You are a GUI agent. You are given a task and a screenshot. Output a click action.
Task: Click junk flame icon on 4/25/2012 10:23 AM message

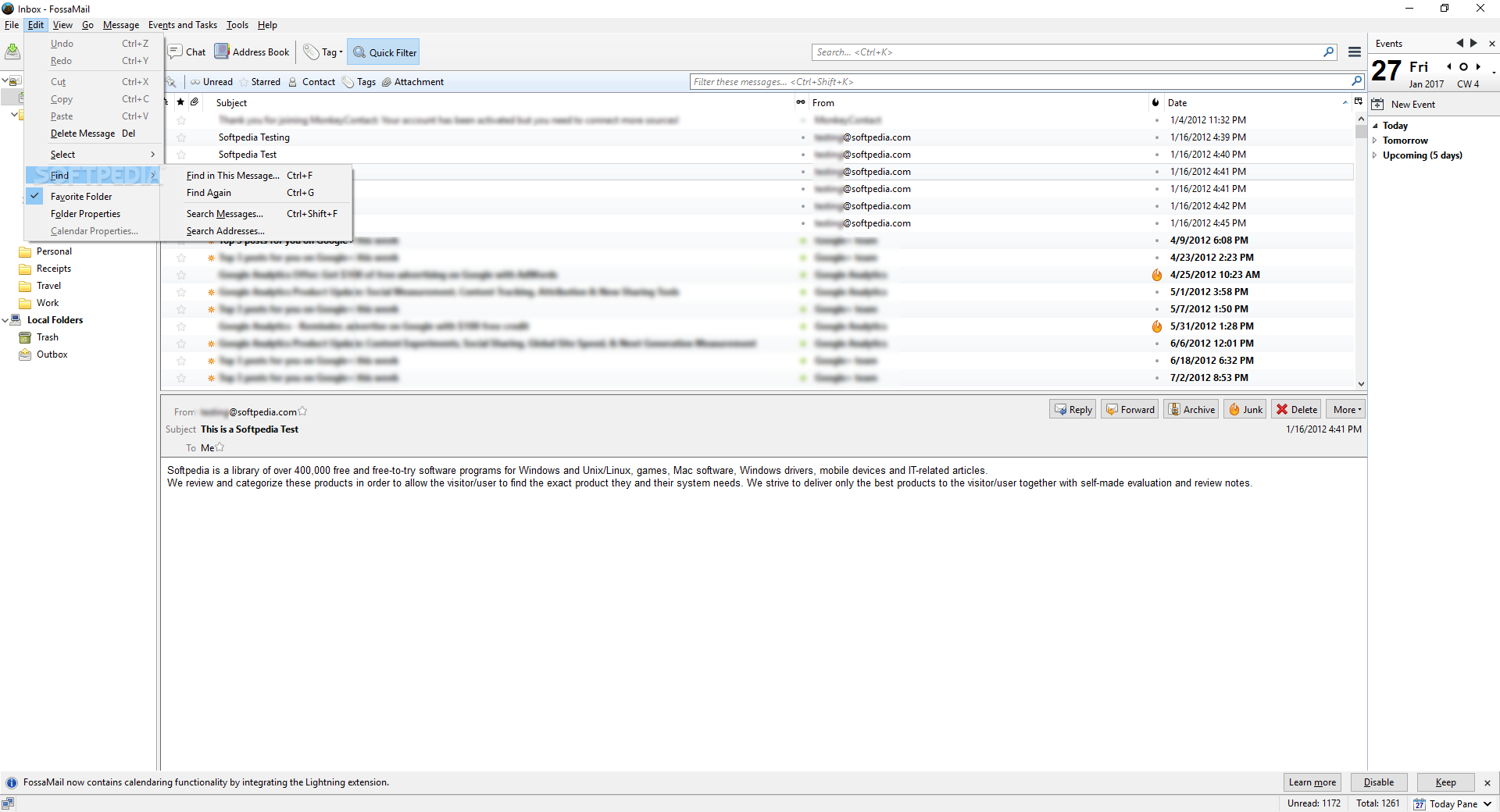coord(1157,275)
